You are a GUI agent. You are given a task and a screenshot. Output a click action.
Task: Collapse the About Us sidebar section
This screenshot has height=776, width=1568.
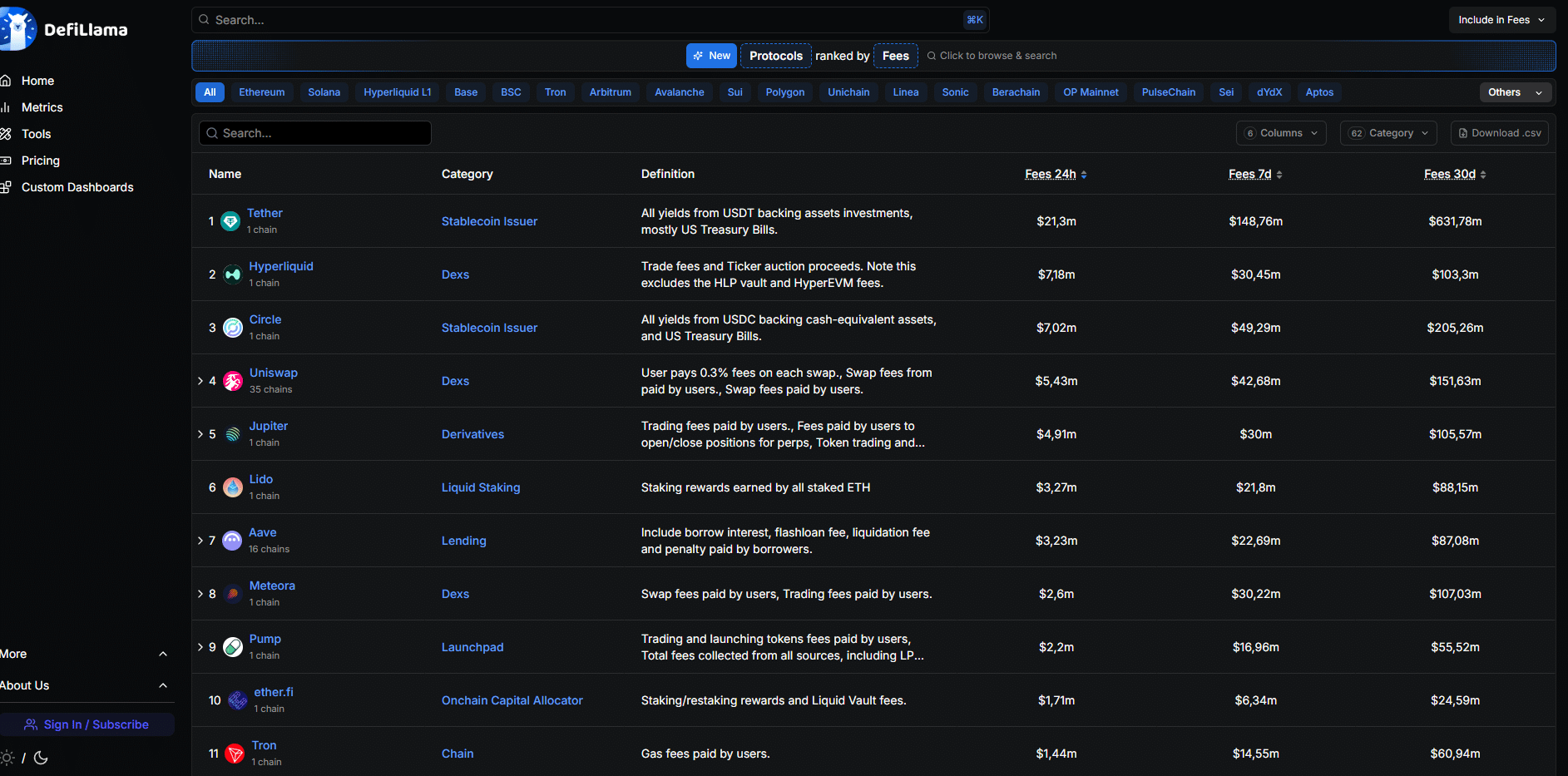(163, 685)
